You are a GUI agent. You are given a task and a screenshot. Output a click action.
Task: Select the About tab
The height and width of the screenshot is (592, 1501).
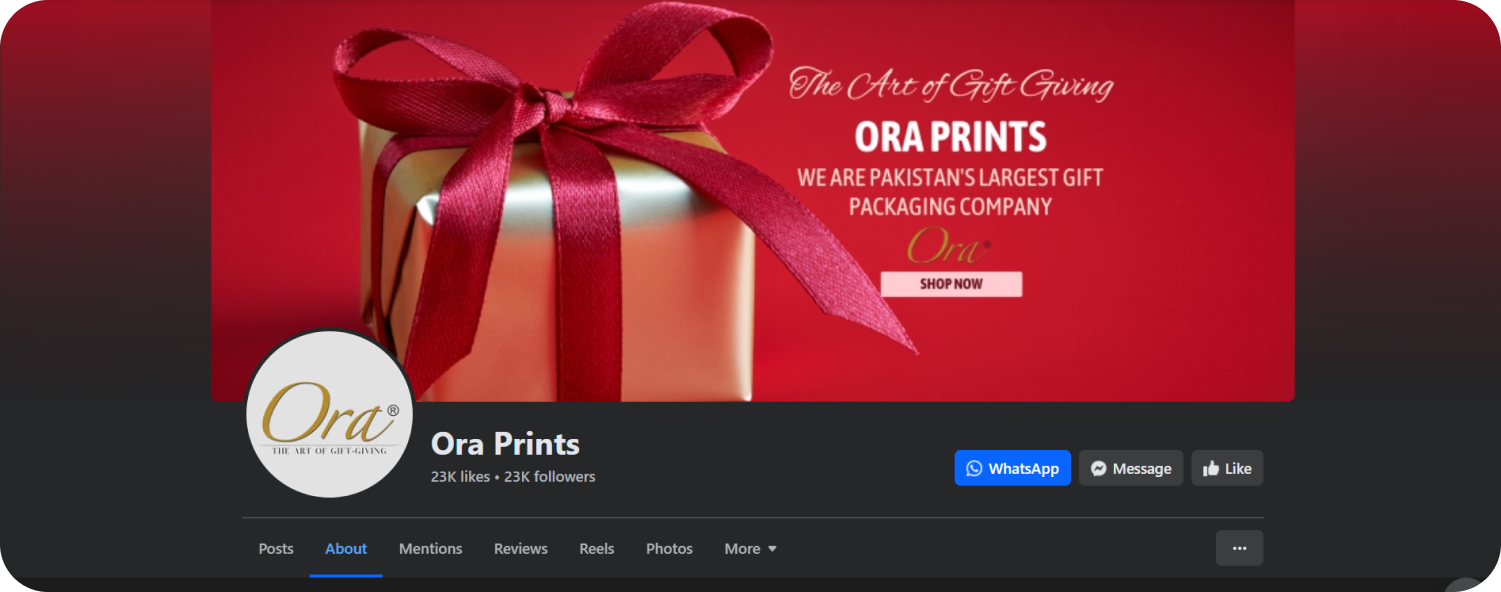346,548
